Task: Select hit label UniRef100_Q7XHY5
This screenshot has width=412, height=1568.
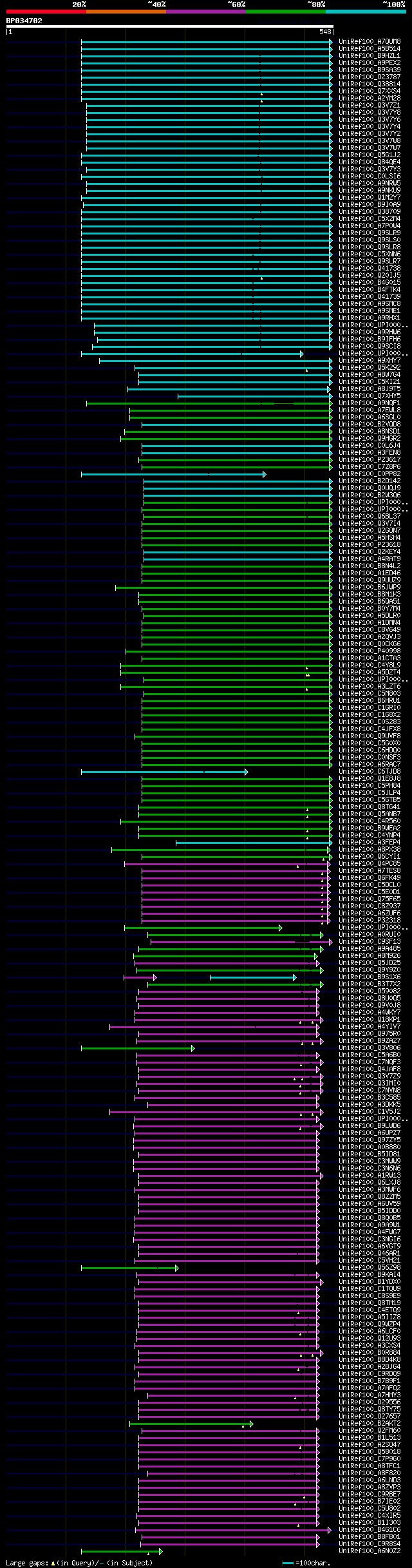Action: [x=370, y=396]
